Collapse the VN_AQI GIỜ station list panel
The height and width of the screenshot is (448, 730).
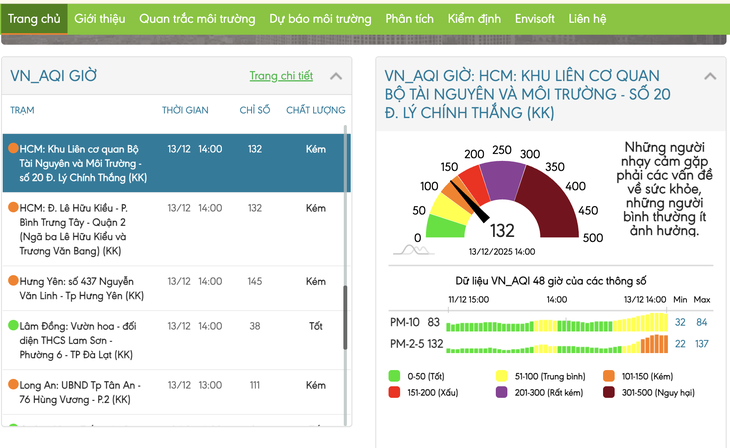click(336, 76)
